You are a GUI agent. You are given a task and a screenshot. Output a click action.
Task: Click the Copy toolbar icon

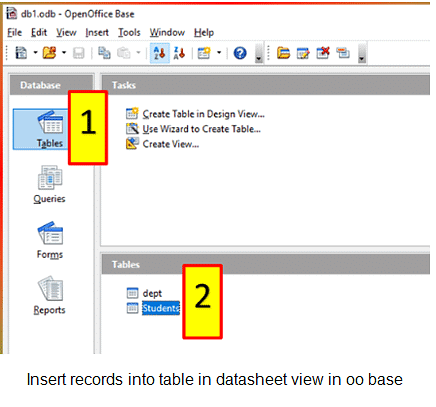point(104,53)
